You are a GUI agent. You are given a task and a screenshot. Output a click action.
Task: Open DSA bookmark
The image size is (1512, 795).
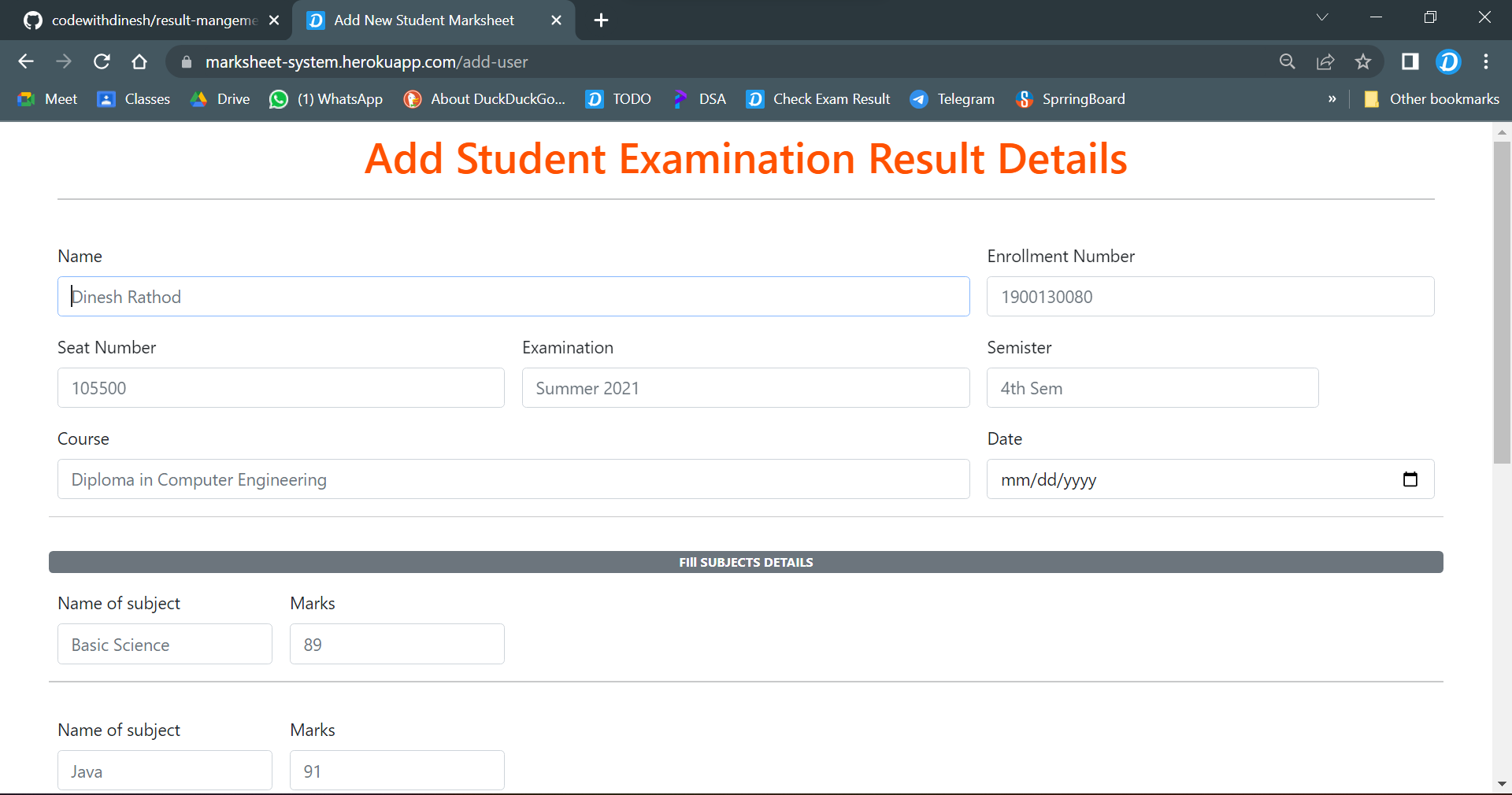click(699, 99)
